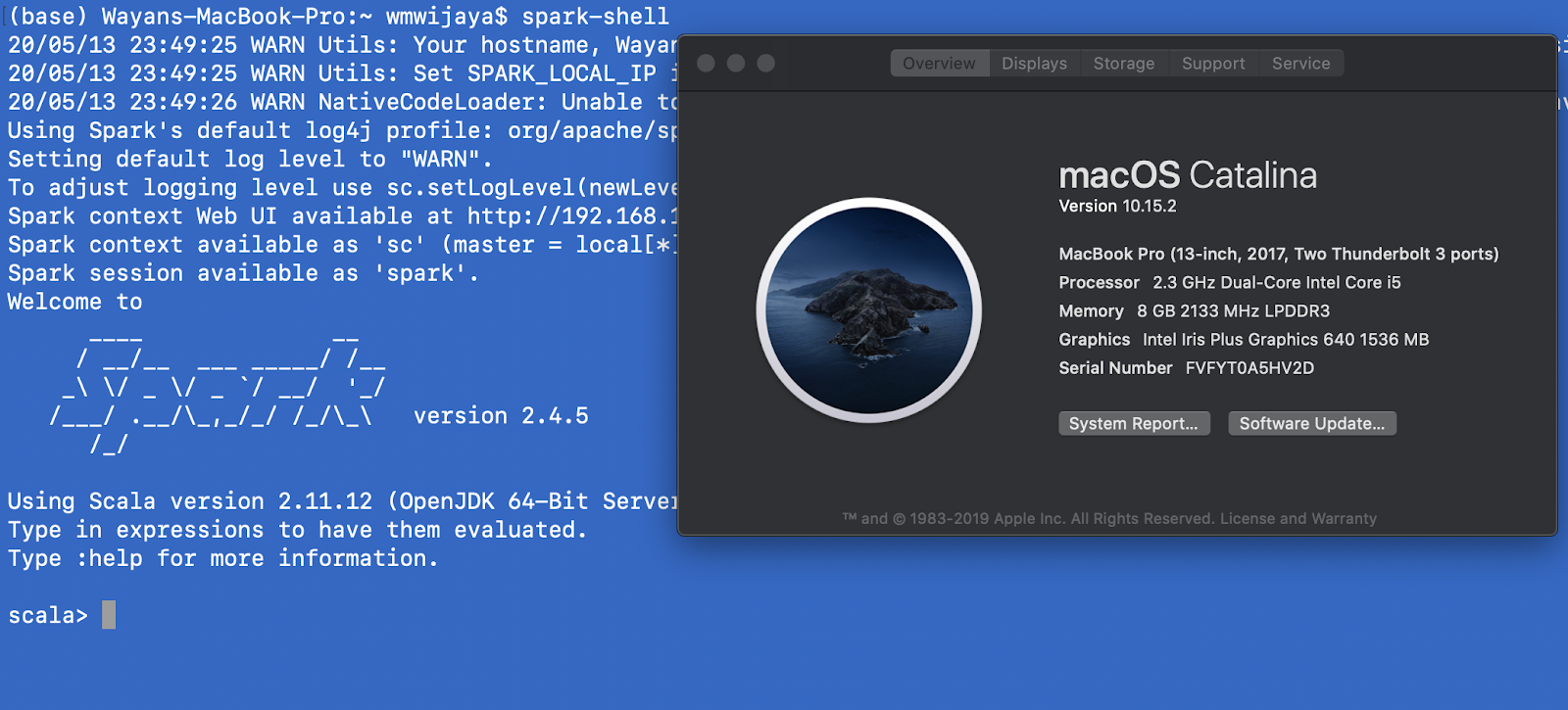Open the Displays tab
1568x710 pixels.
click(1034, 64)
